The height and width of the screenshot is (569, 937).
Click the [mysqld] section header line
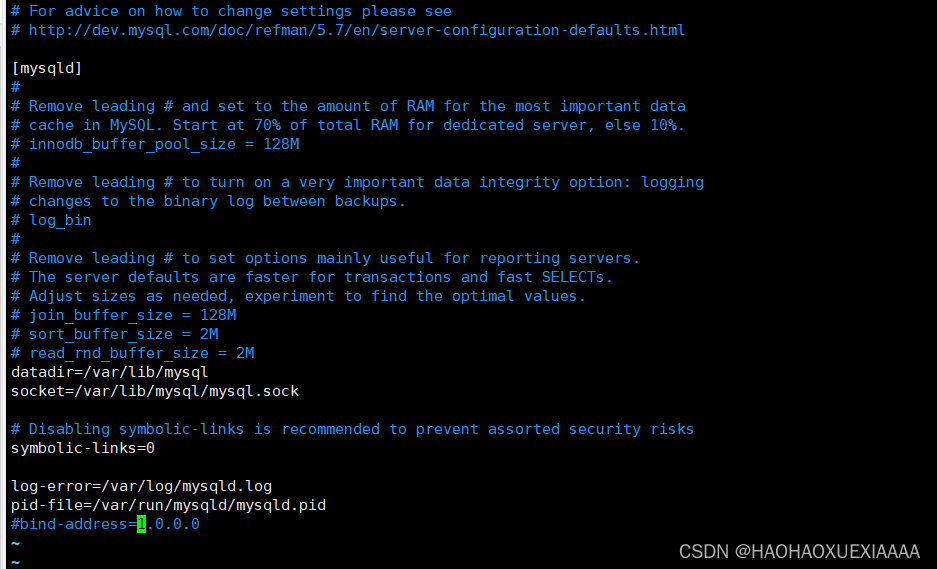click(47, 68)
